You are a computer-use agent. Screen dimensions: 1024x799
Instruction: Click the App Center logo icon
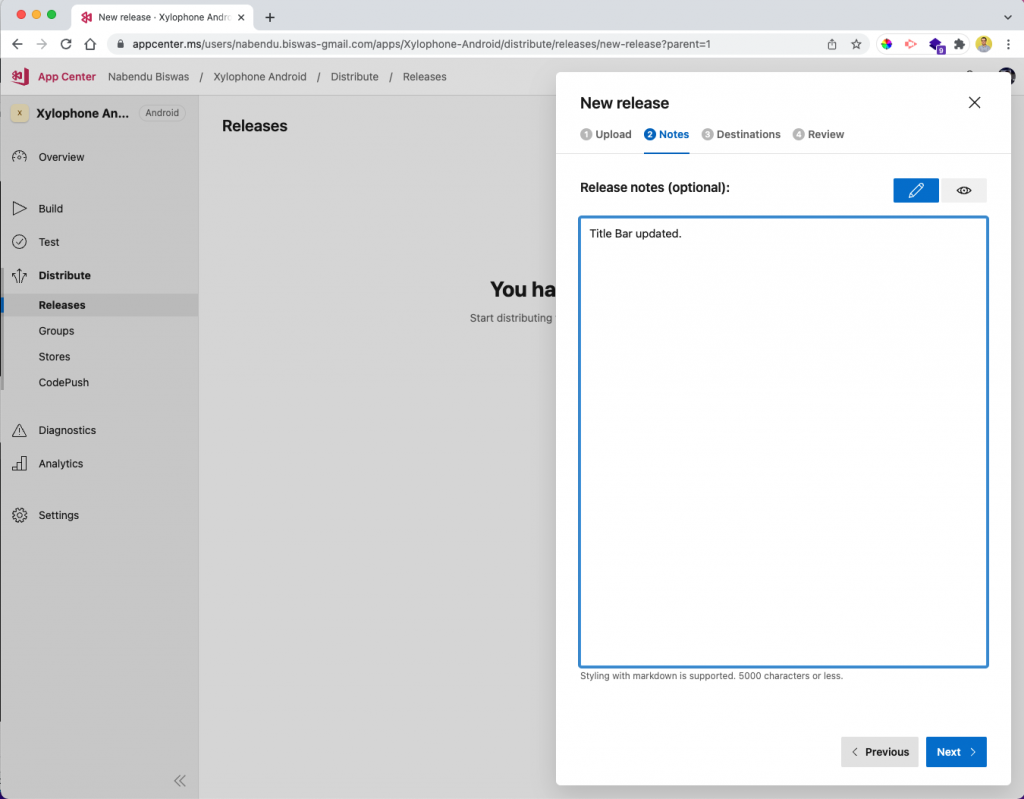[x=20, y=76]
